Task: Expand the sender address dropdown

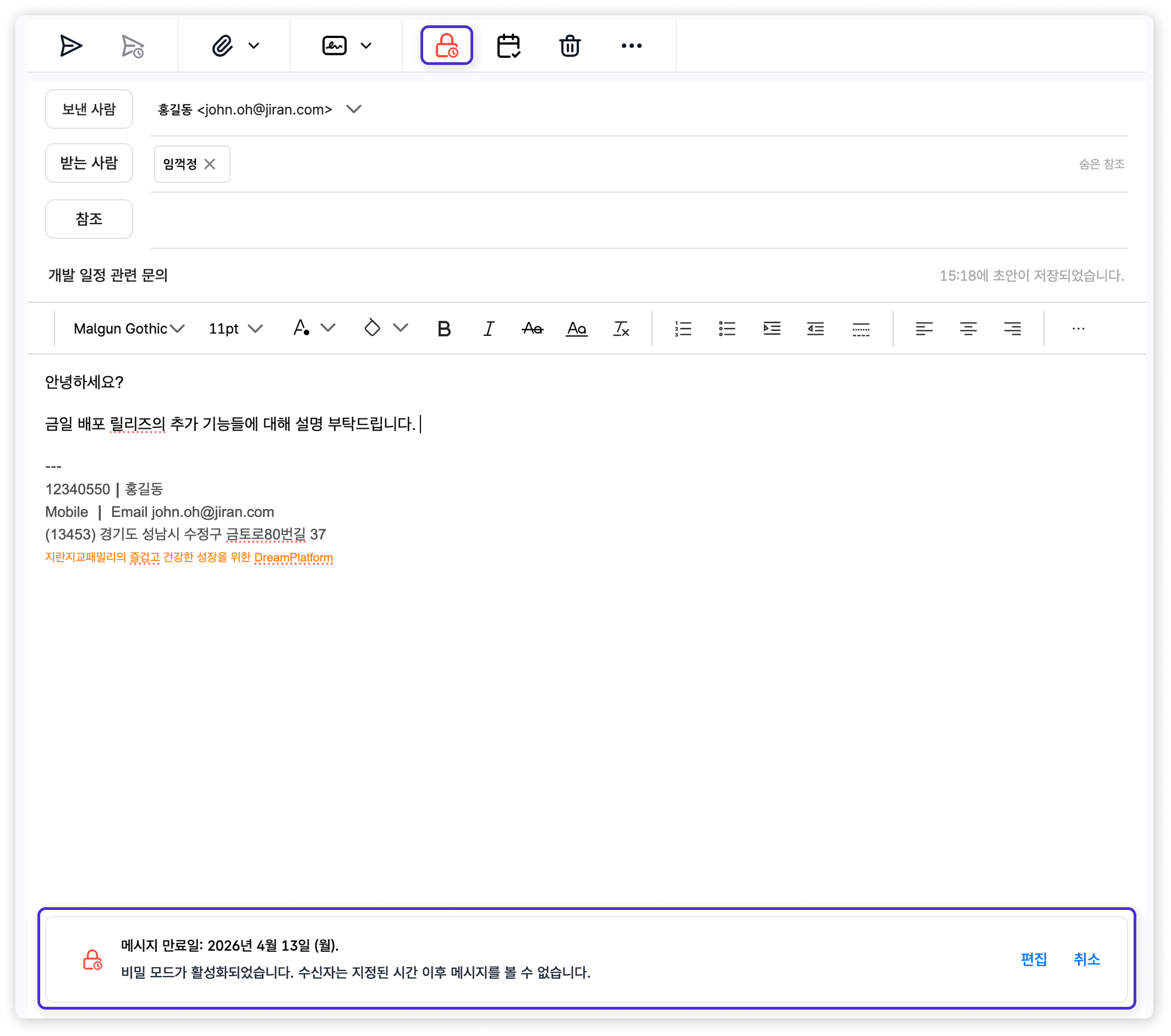Action: [353, 109]
